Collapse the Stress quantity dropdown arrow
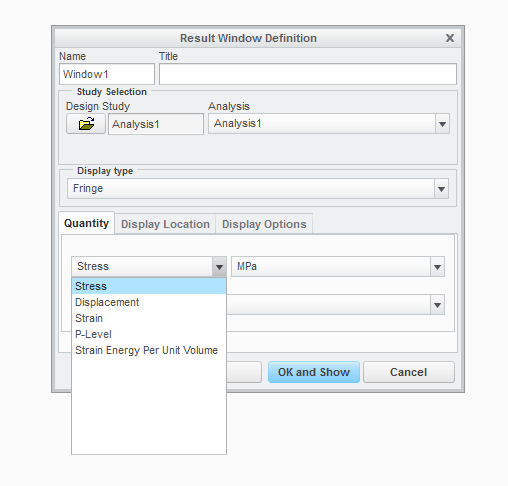This screenshot has width=508, height=486. [x=219, y=267]
